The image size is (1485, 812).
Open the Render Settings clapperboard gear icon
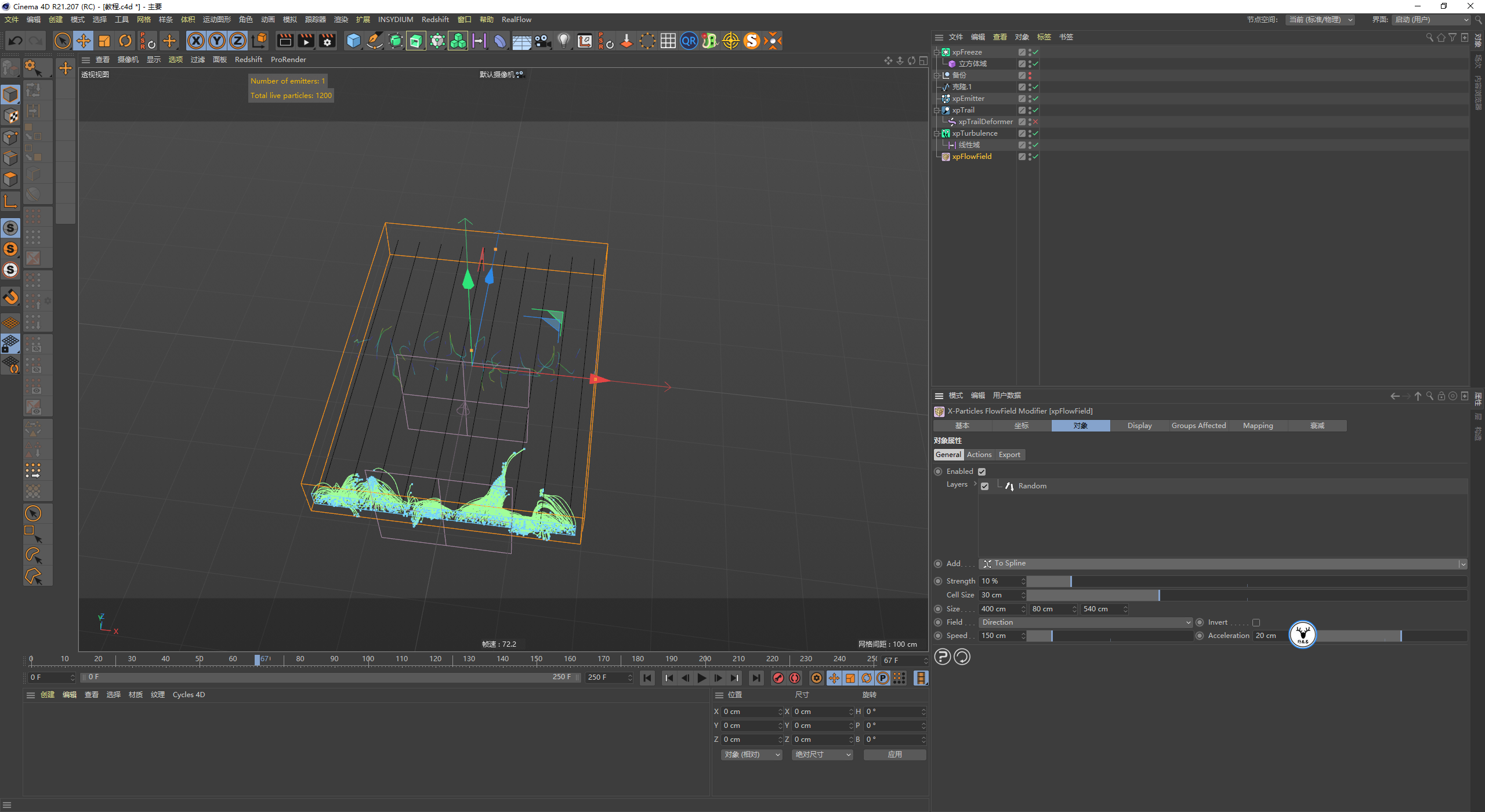[327, 41]
